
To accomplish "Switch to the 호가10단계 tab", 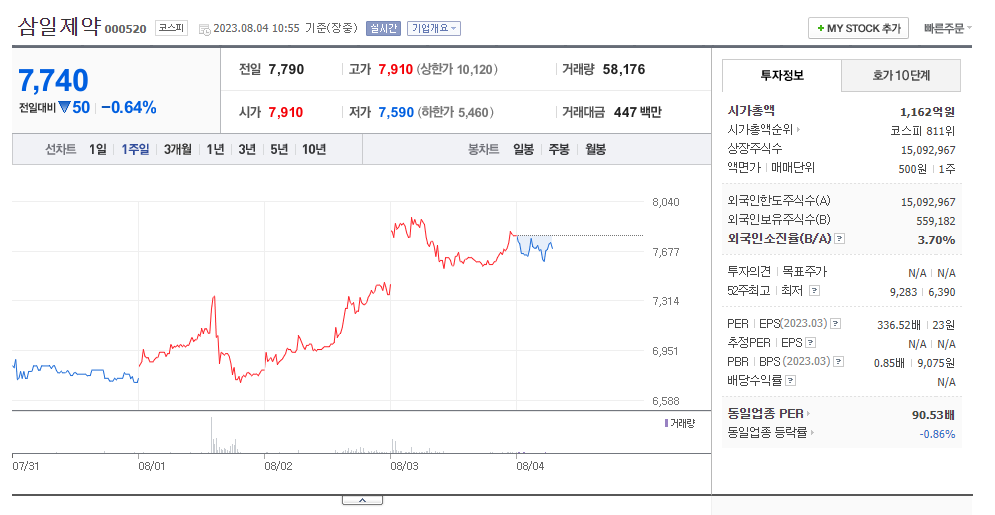I will (x=901, y=75).
